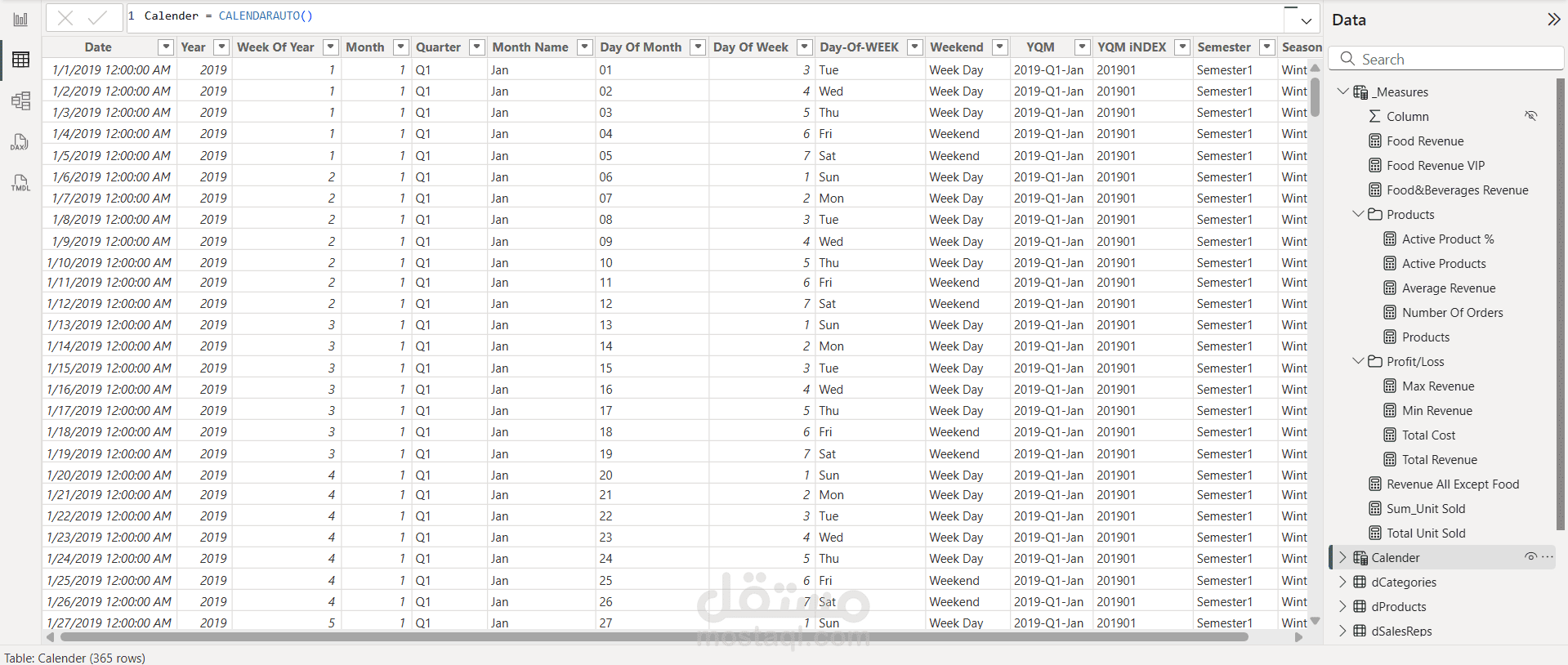Click the 'Table: Calender (365 rows)' status text
1568x665 pixels.
(x=75, y=658)
